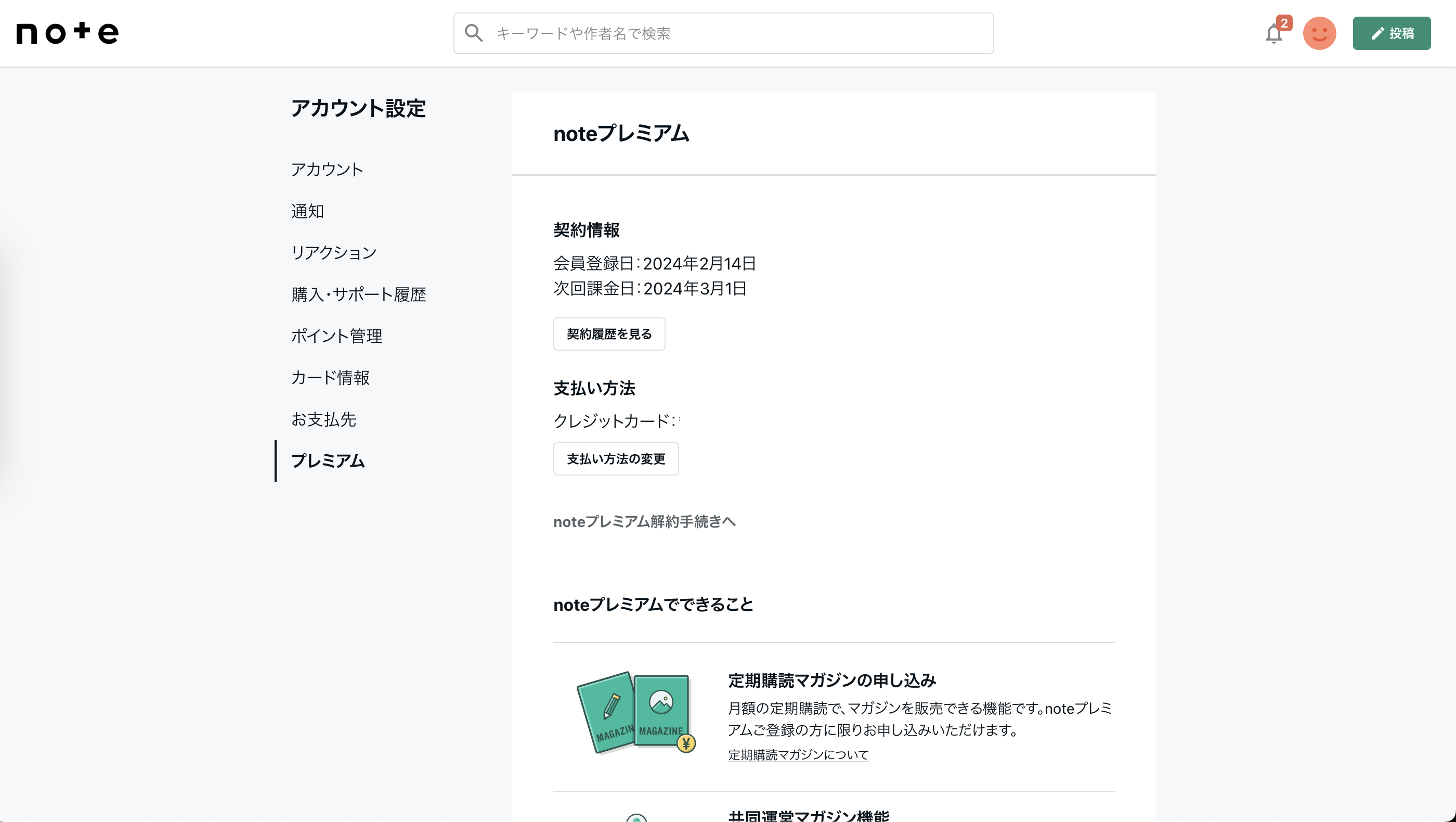Open the 通知 settings menu item
Viewport: 1456px width, 822px height.
pos(307,211)
